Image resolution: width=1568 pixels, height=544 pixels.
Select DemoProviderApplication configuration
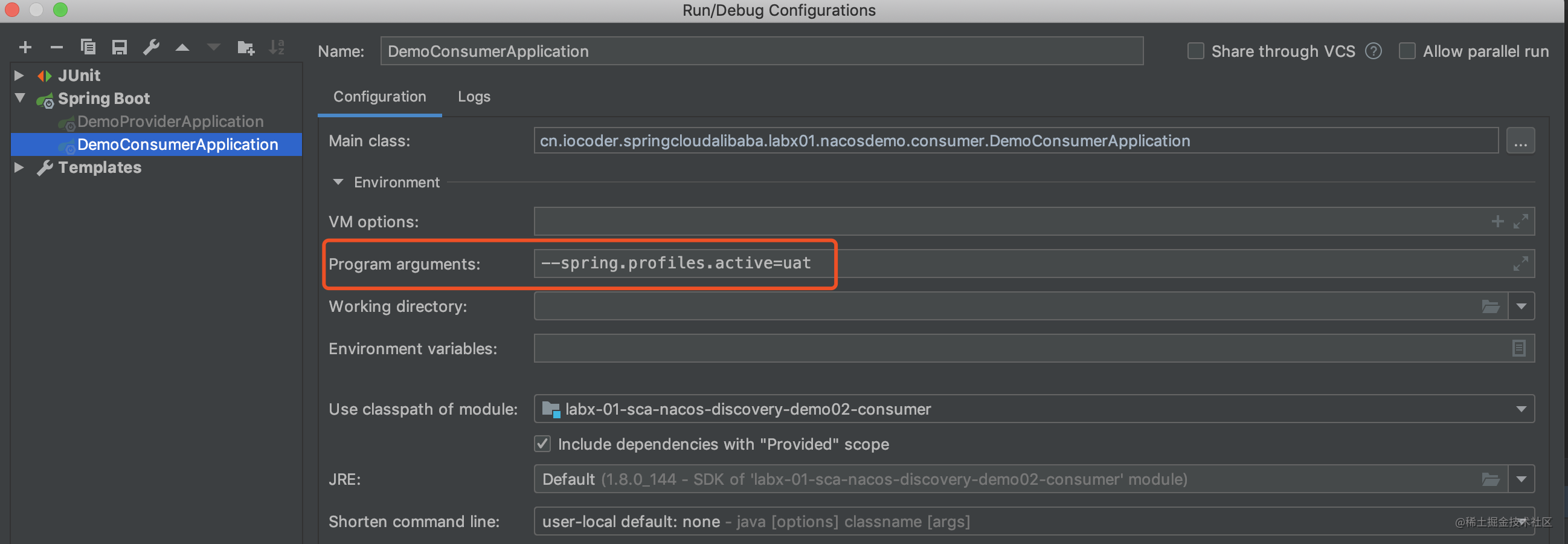[x=170, y=122]
